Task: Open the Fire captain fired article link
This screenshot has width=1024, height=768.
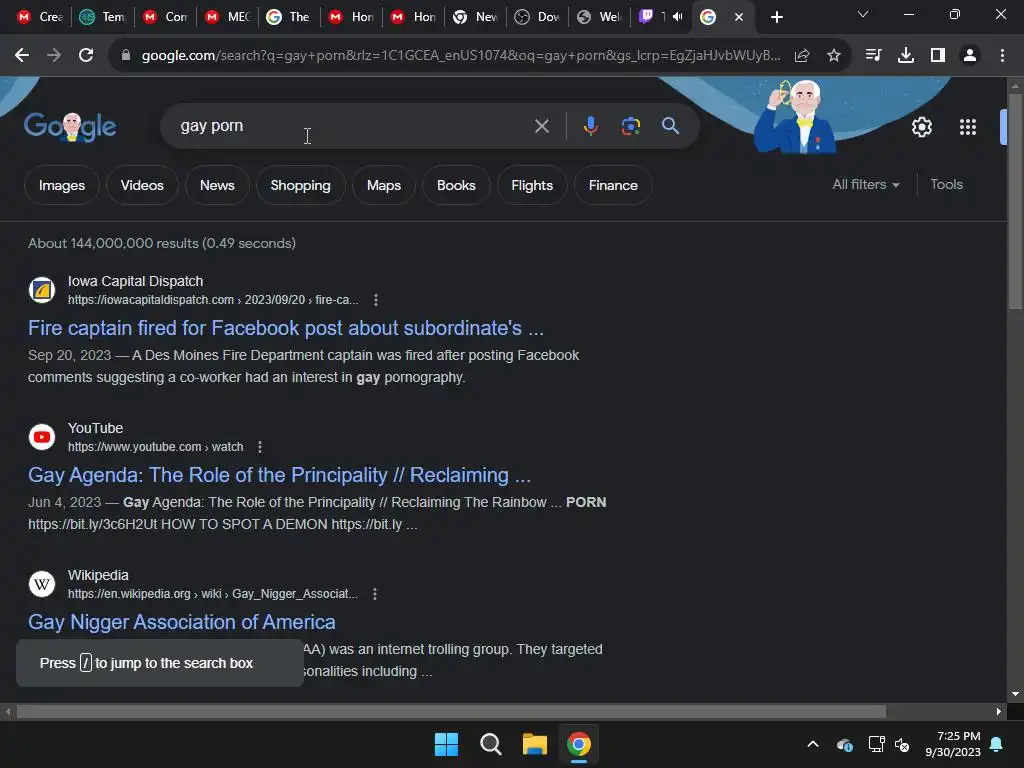Action: point(285,328)
